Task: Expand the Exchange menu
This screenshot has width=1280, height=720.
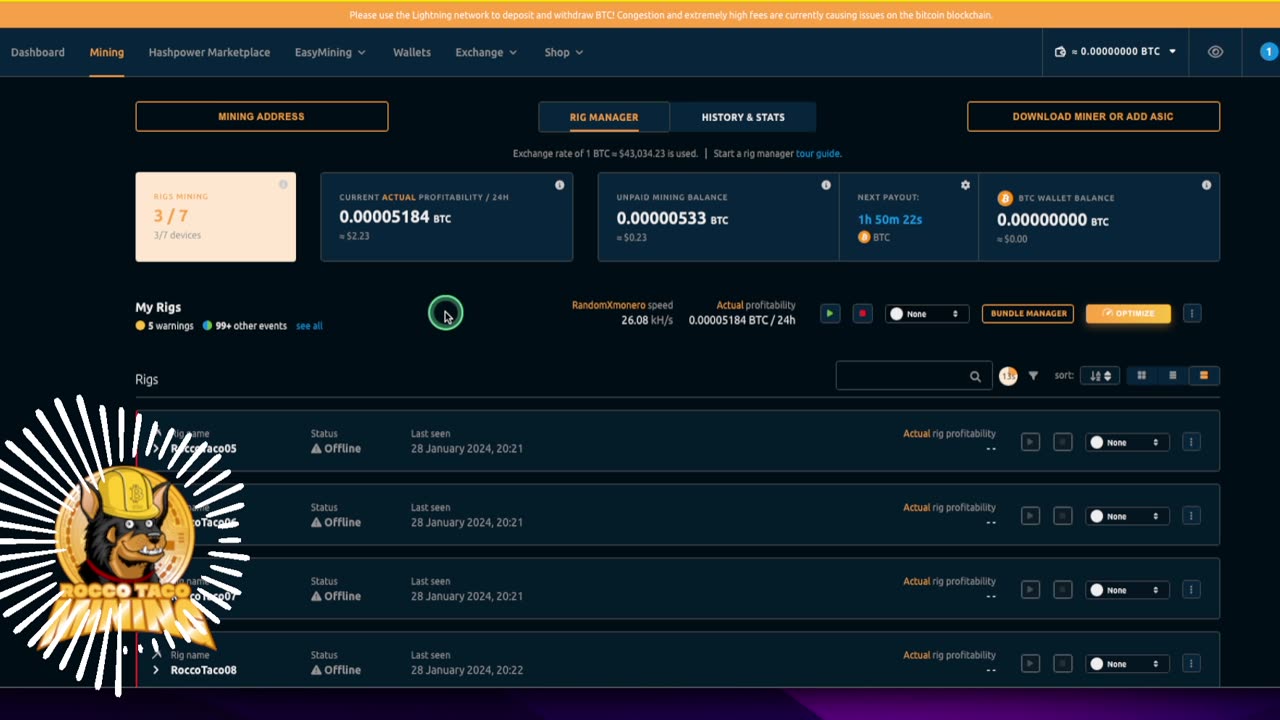Action: 486,52
